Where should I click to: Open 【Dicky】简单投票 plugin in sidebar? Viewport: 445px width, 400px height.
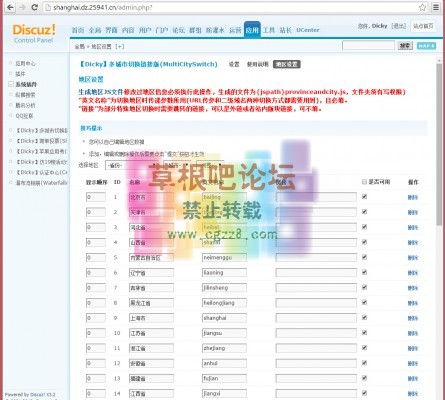[x=41, y=141]
